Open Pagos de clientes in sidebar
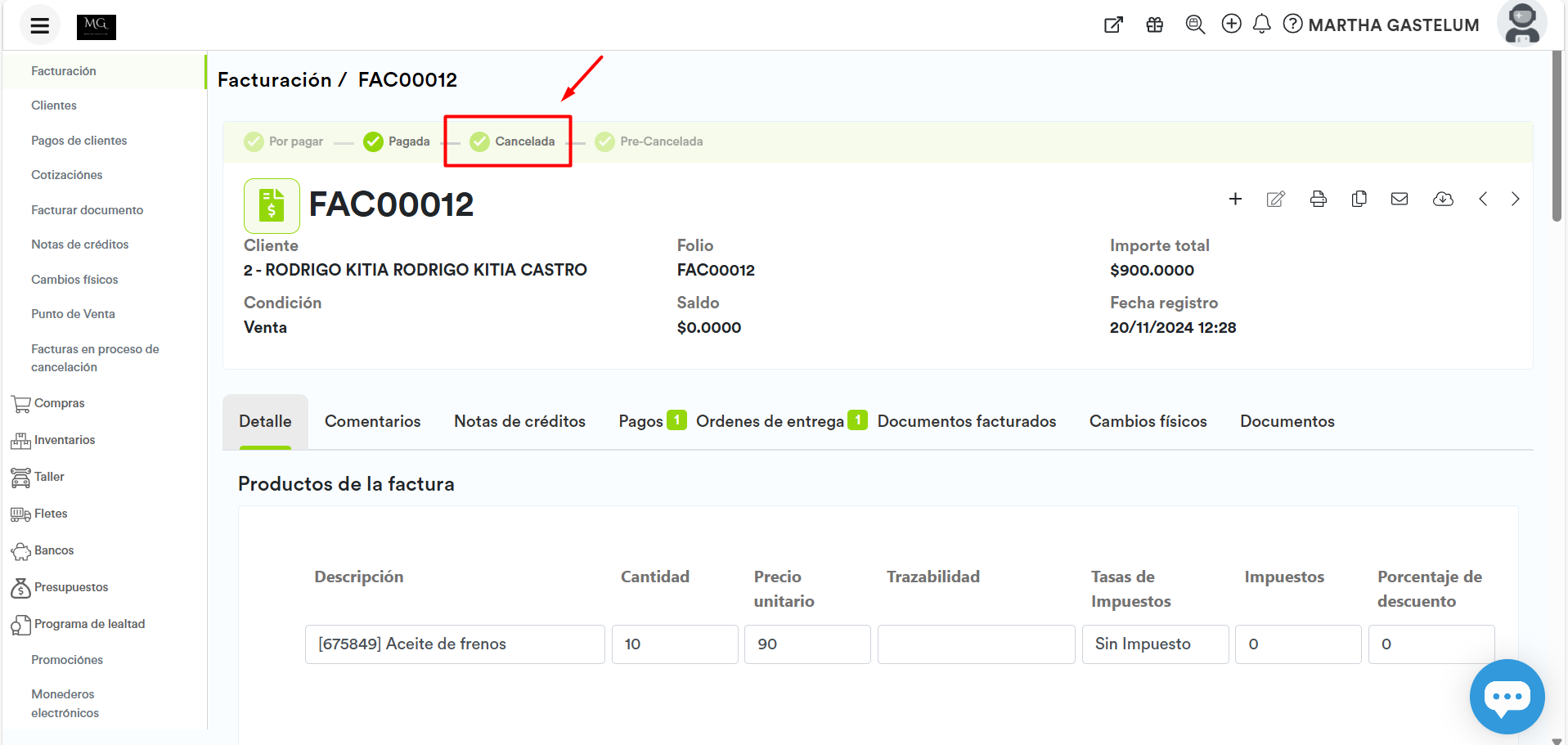 click(79, 141)
